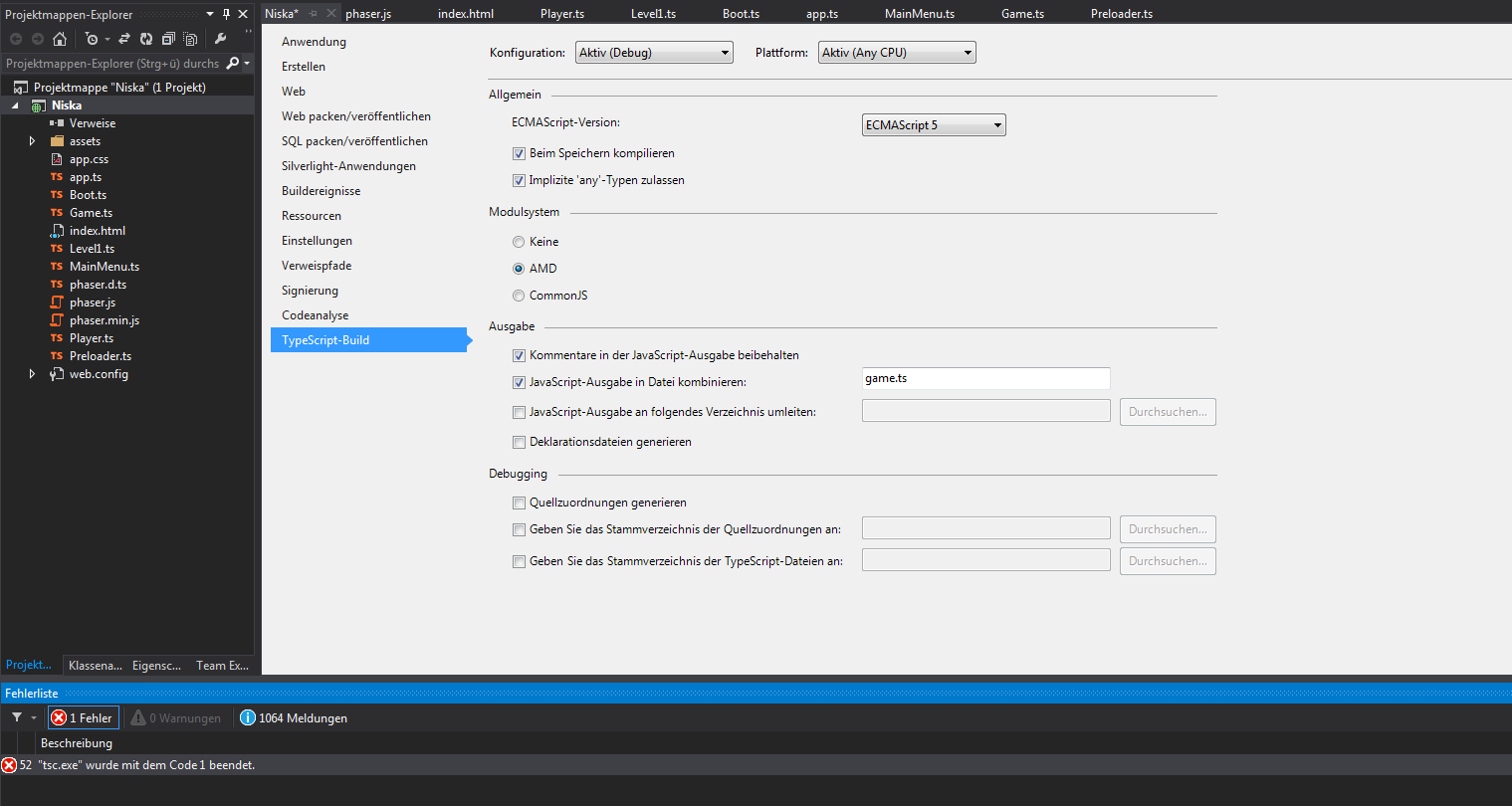Expand the assets folder node
The image size is (1512, 806).
32,141
